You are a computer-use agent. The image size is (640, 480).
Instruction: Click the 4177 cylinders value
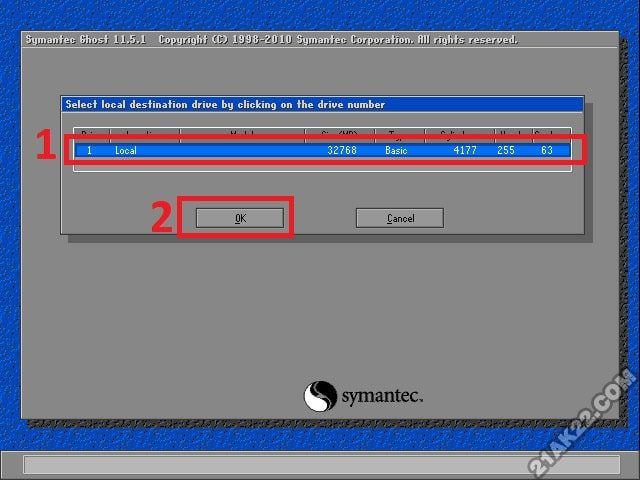pyautogui.click(x=465, y=151)
